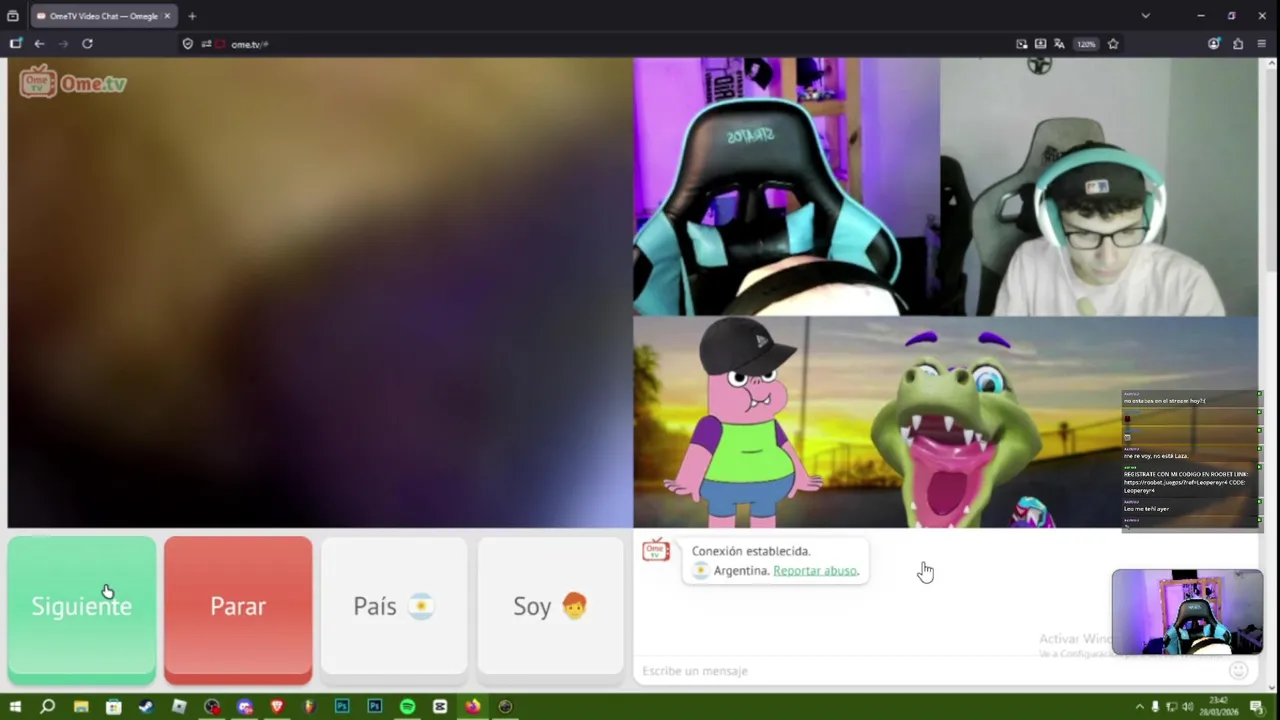Image resolution: width=1280 pixels, height=720 pixels.
Task: Click the install/download page icon in address bar
Action: tap(1040, 44)
